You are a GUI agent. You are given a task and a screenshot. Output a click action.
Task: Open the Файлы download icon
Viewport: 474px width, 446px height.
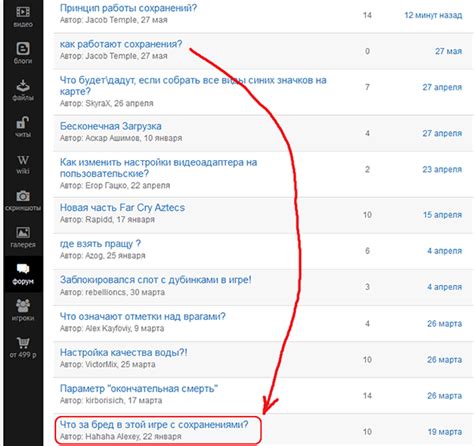[x=23, y=86]
